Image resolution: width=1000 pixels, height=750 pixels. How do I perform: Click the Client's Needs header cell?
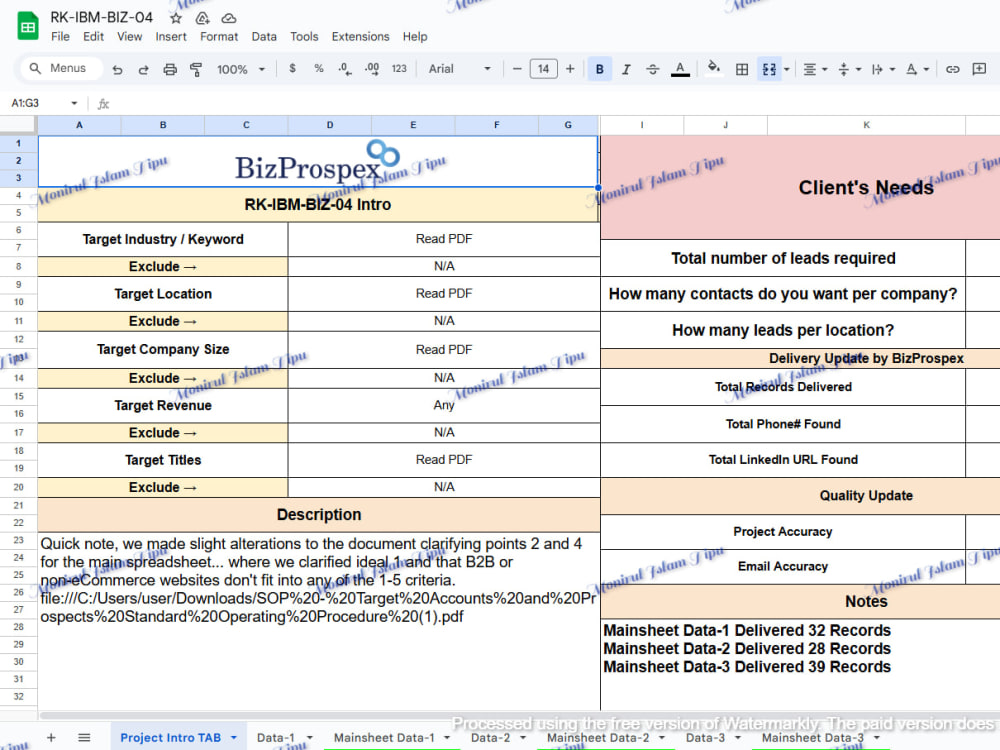tap(865, 188)
